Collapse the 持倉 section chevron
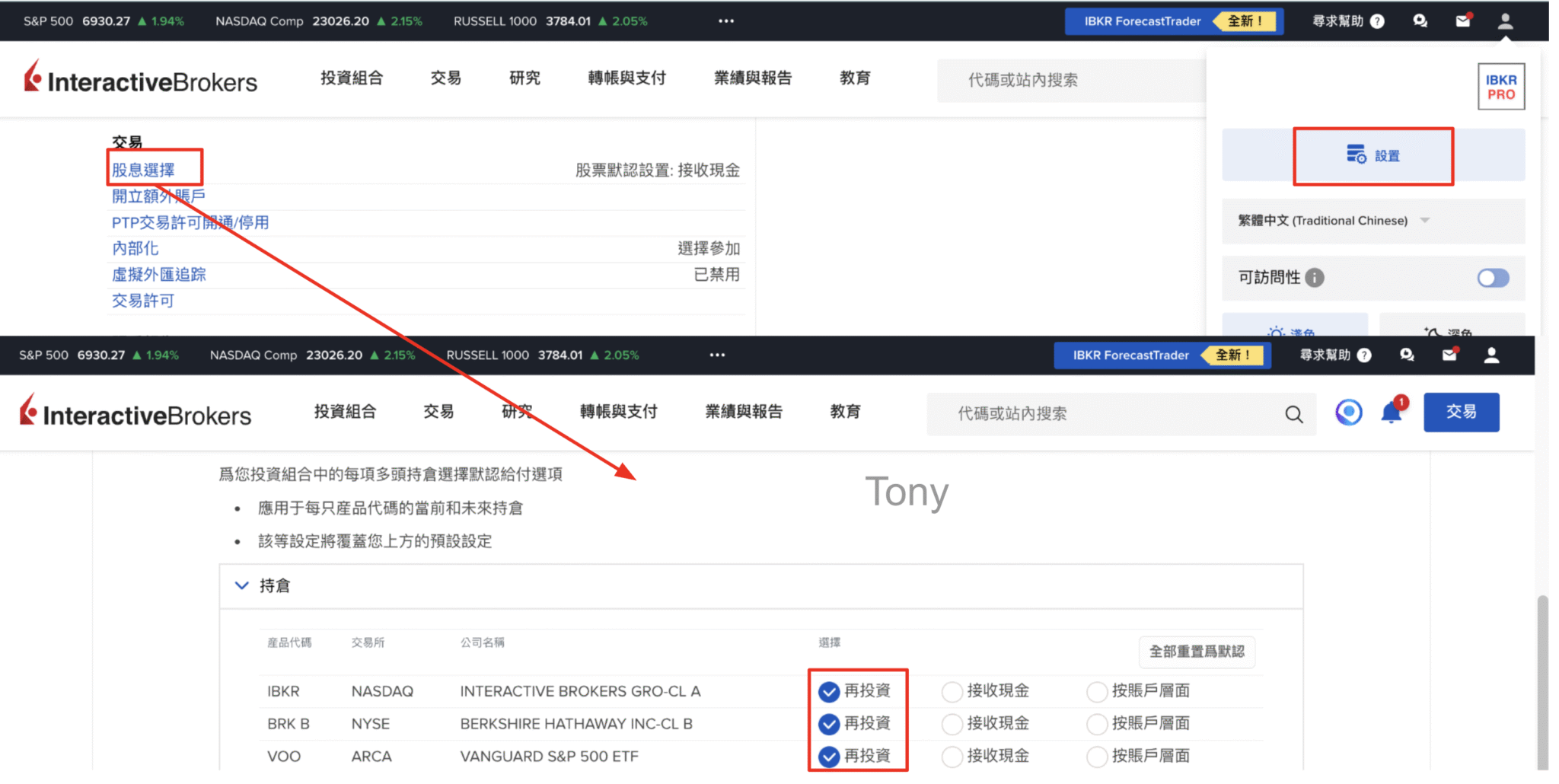This screenshot has height=784, width=1559. 242,585
